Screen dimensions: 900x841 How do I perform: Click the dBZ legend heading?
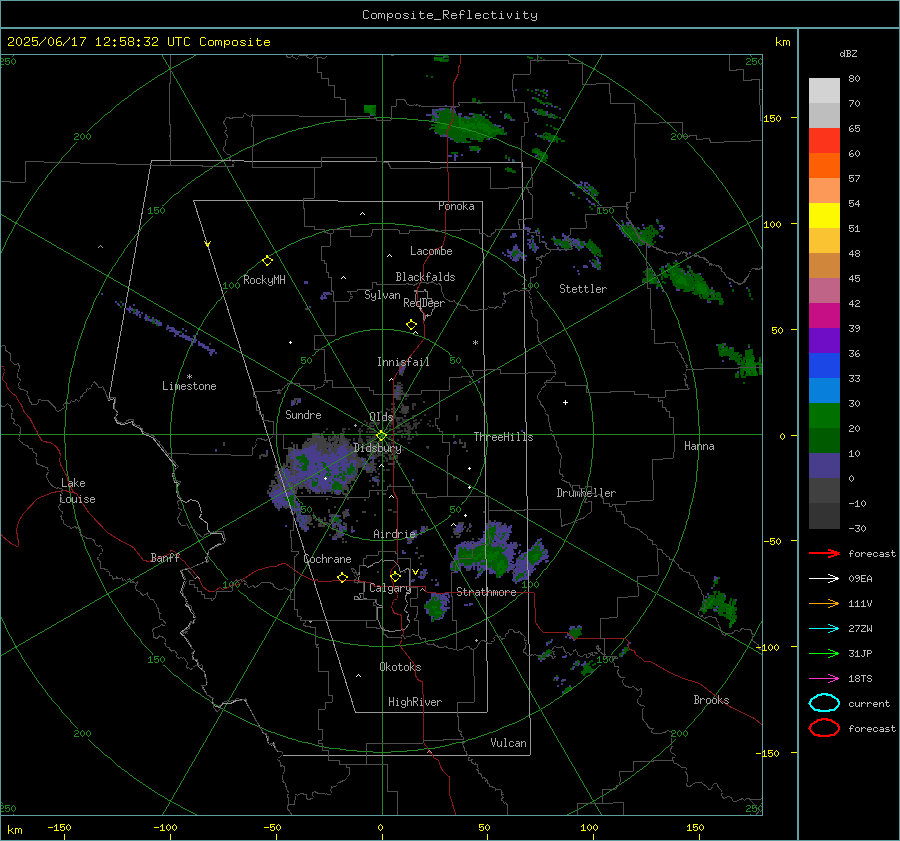pyautogui.click(x=848, y=53)
